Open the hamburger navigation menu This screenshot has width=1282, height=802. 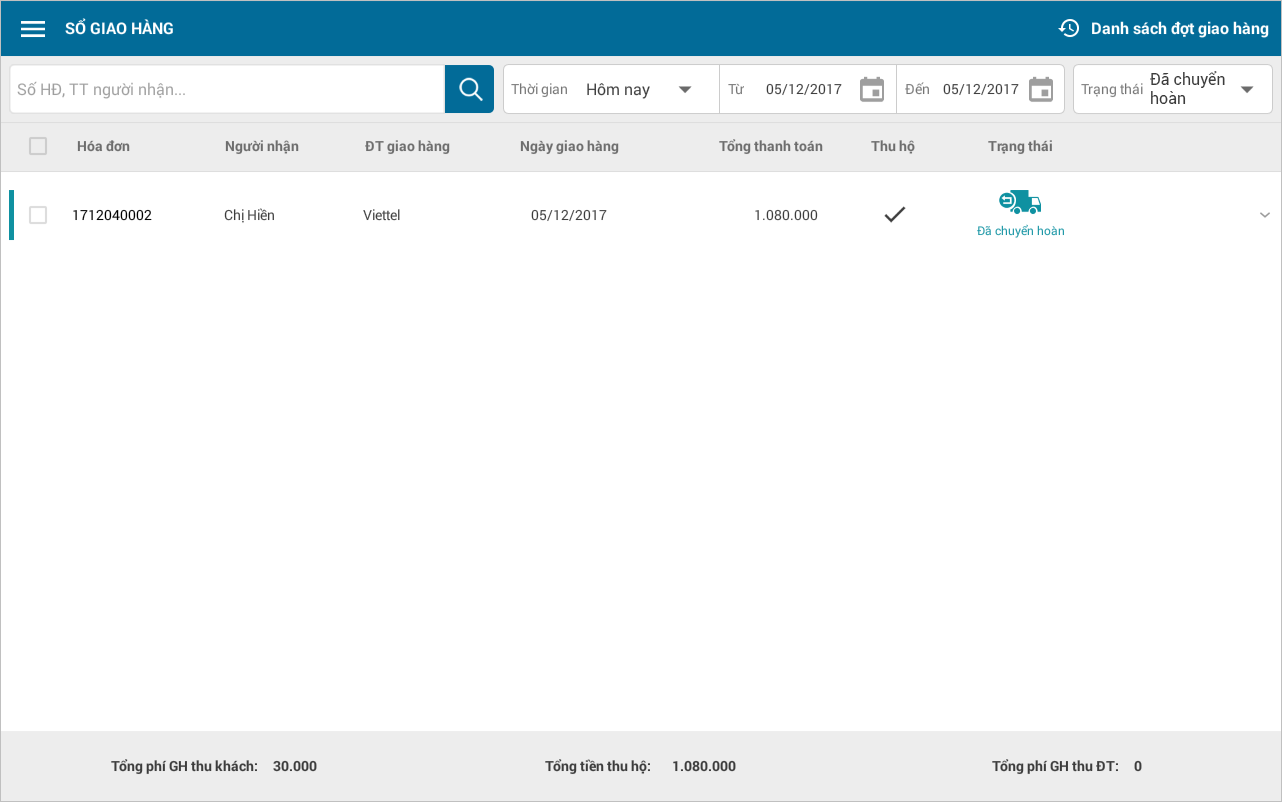pos(33,29)
